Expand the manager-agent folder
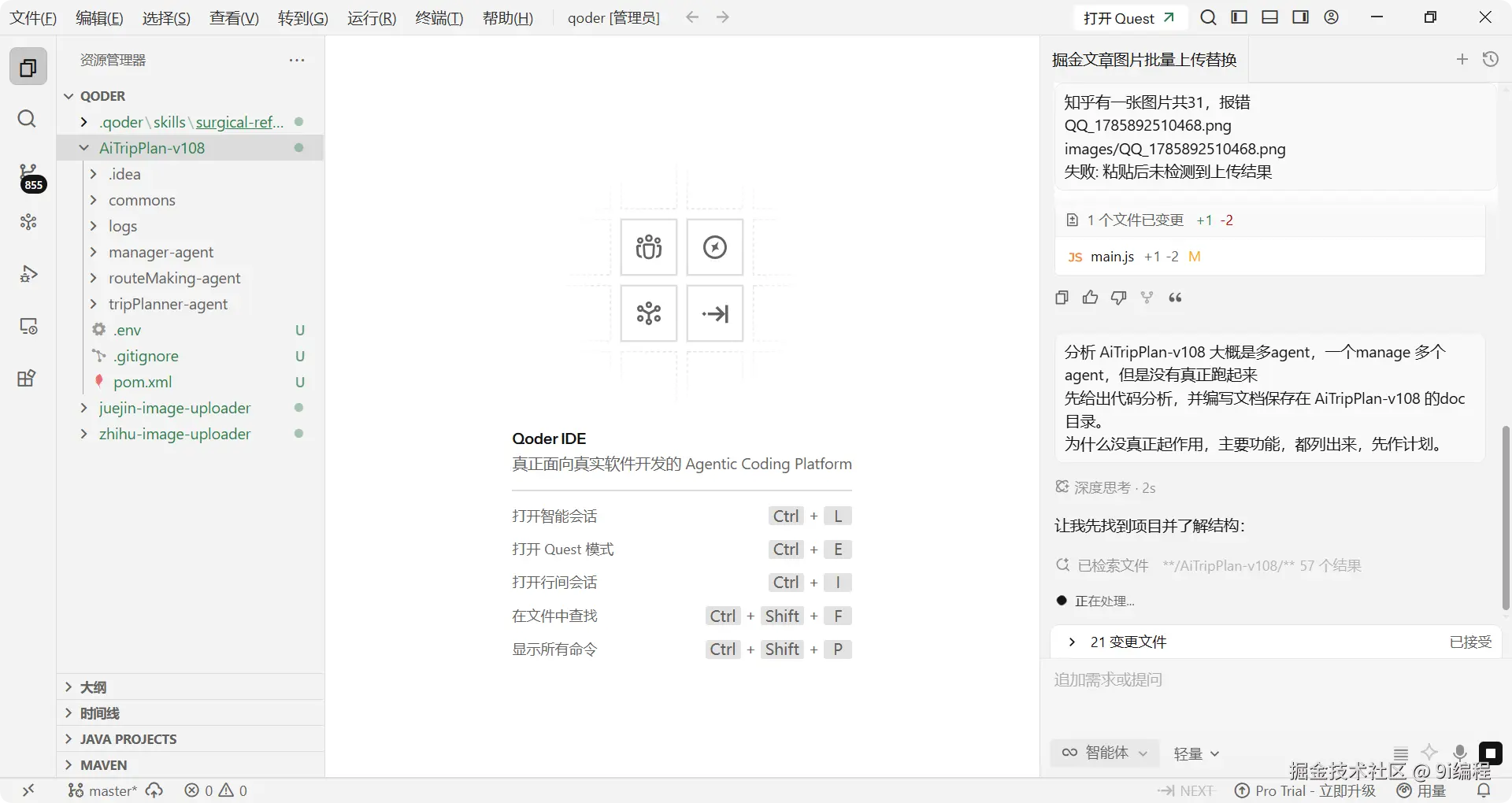 point(190,252)
